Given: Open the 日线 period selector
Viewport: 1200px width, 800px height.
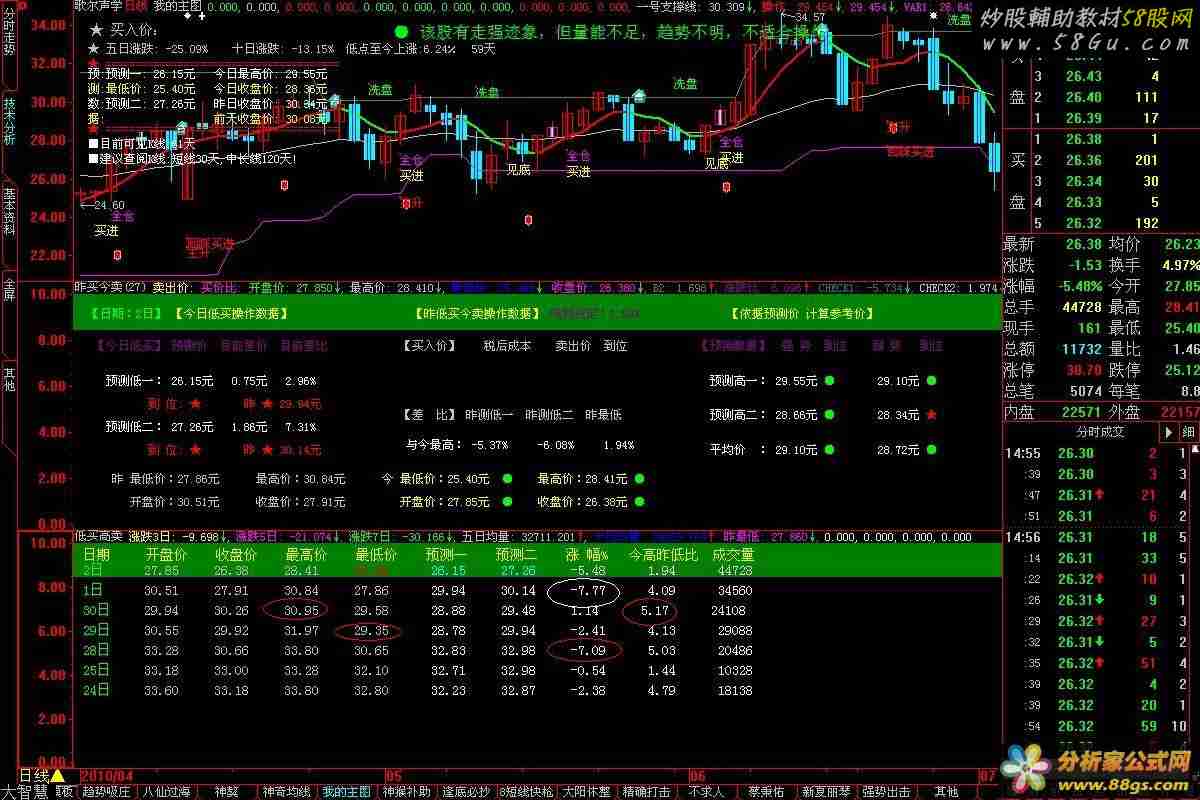Looking at the screenshot, I should click(34, 776).
